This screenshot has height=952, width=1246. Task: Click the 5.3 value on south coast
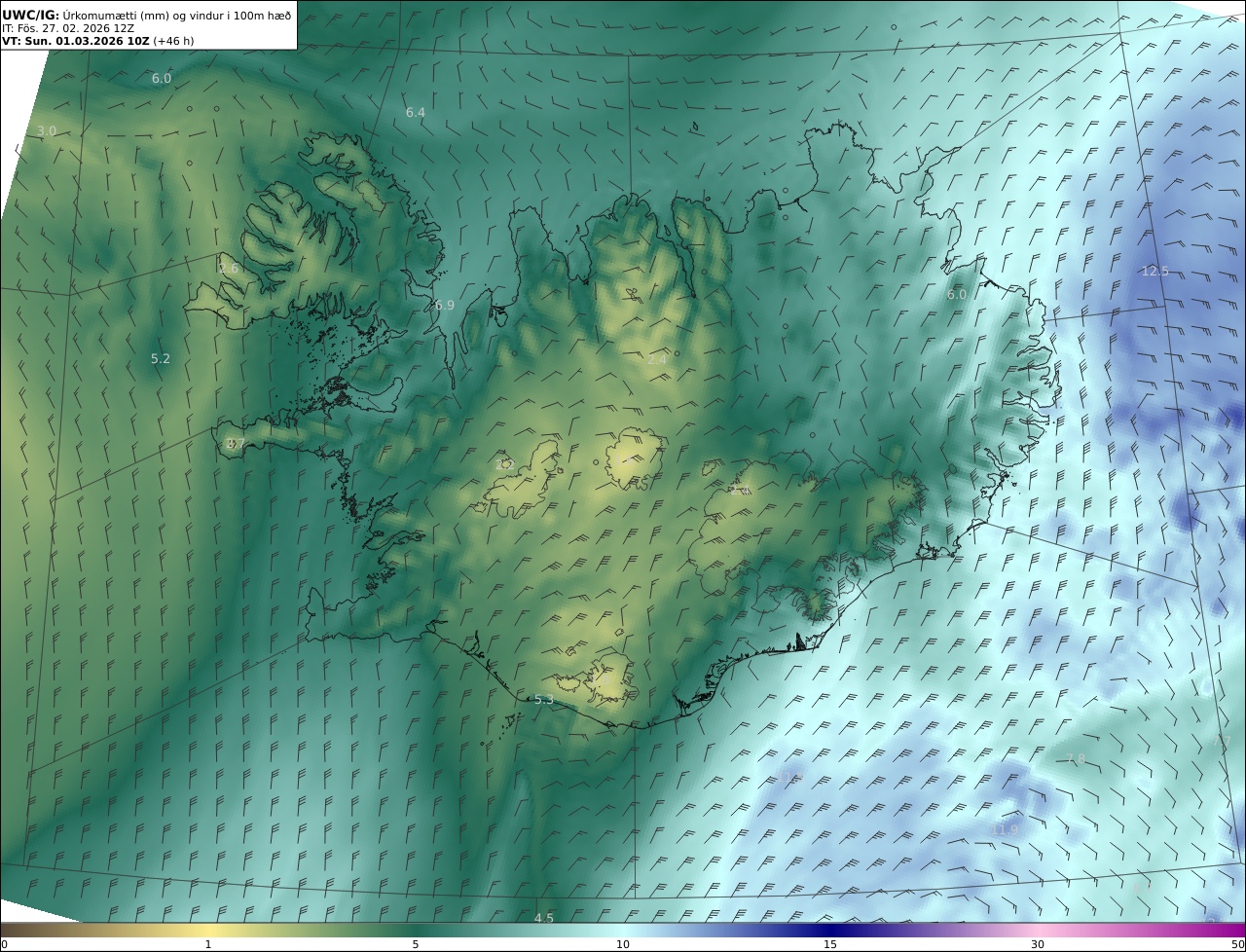pyautogui.click(x=544, y=700)
